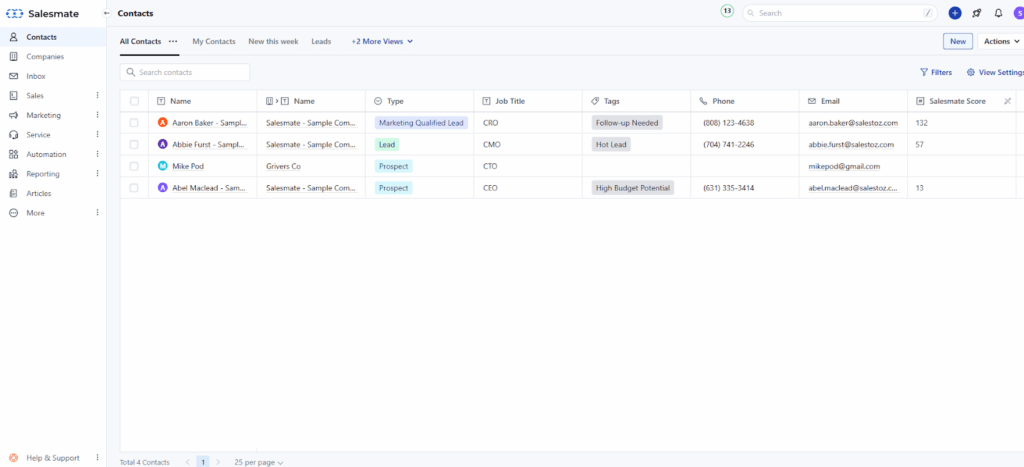The image size is (1024, 467).
Task: Click the blue plus quick-add icon
Action: 955,13
